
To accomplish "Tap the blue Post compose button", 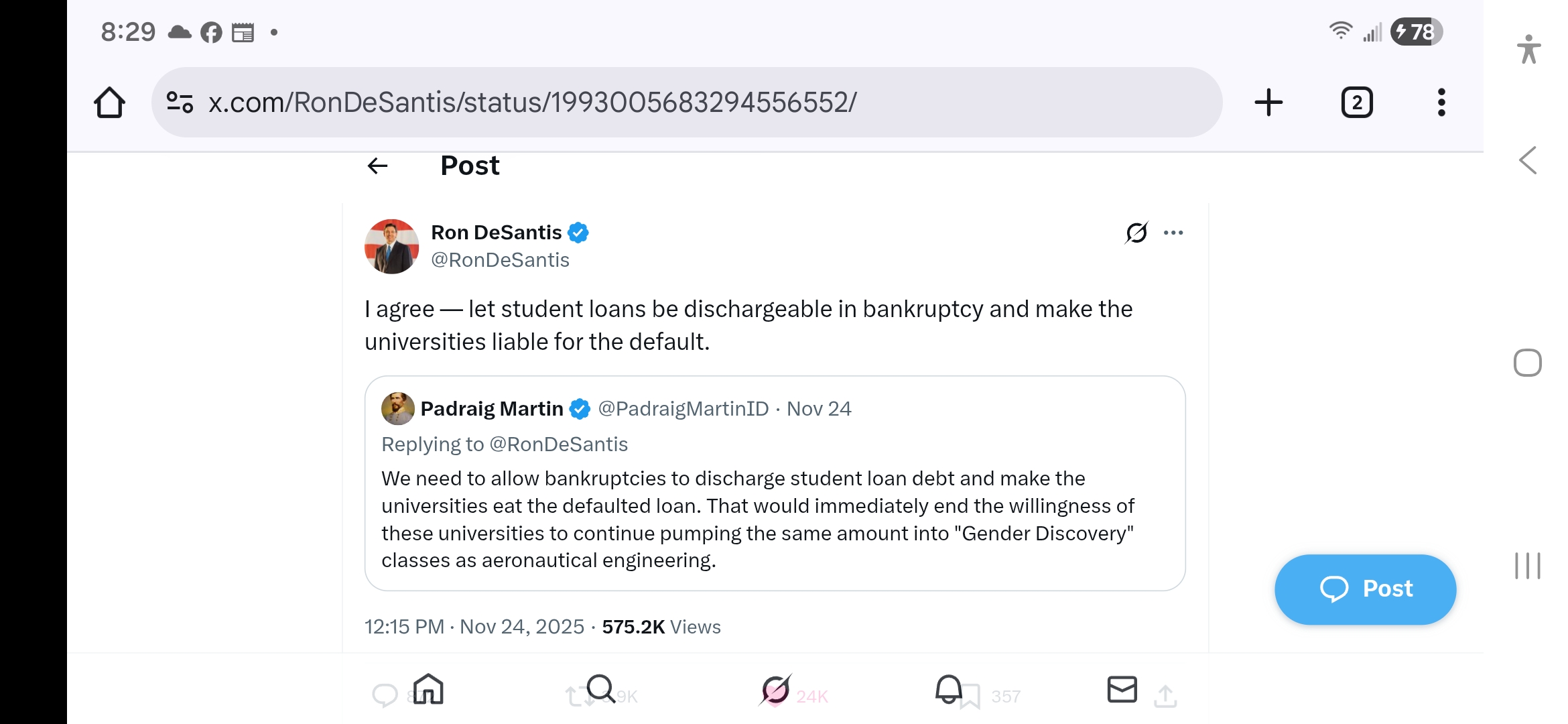I will pyautogui.click(x=1365, y=589).
